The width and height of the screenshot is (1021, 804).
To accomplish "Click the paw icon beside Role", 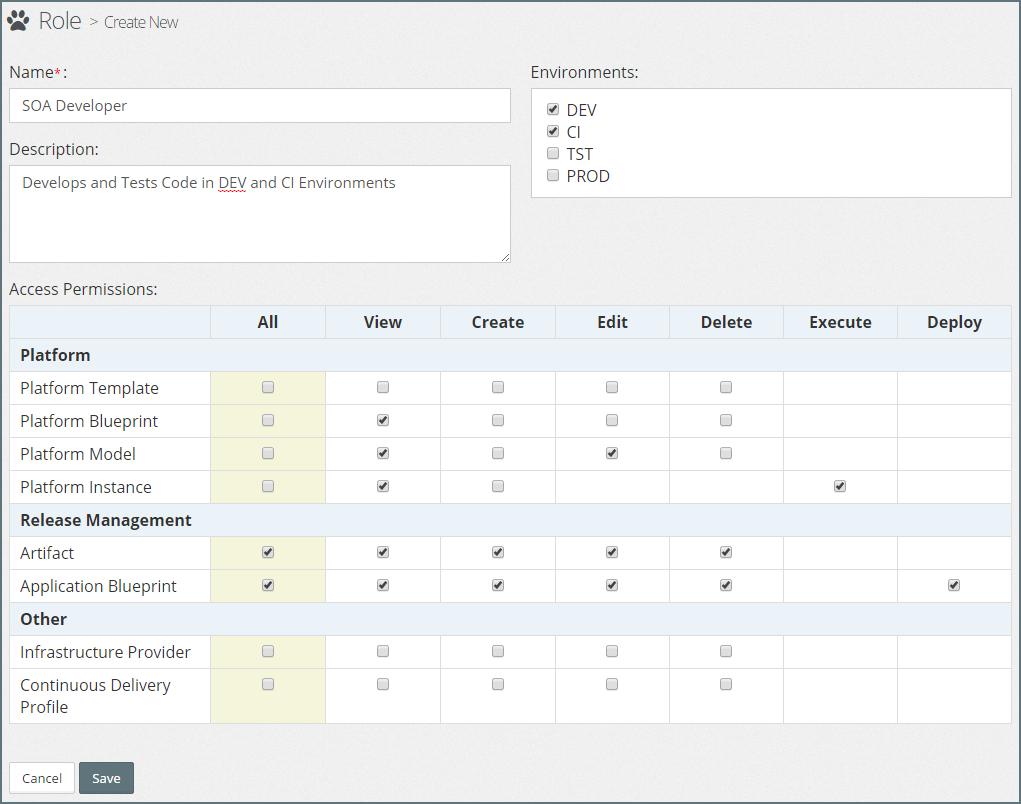I will pos(18,21).
